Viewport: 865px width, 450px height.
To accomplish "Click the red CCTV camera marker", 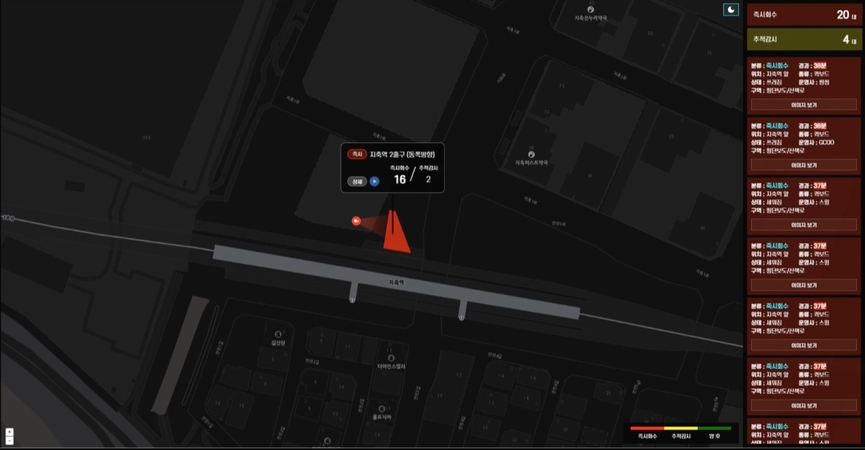I will 356,221.
